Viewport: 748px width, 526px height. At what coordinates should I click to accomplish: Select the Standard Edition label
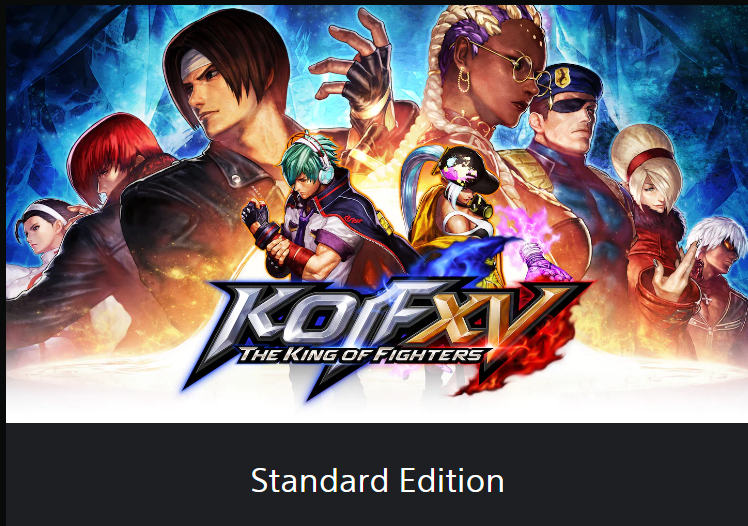[x=377, y=481]
